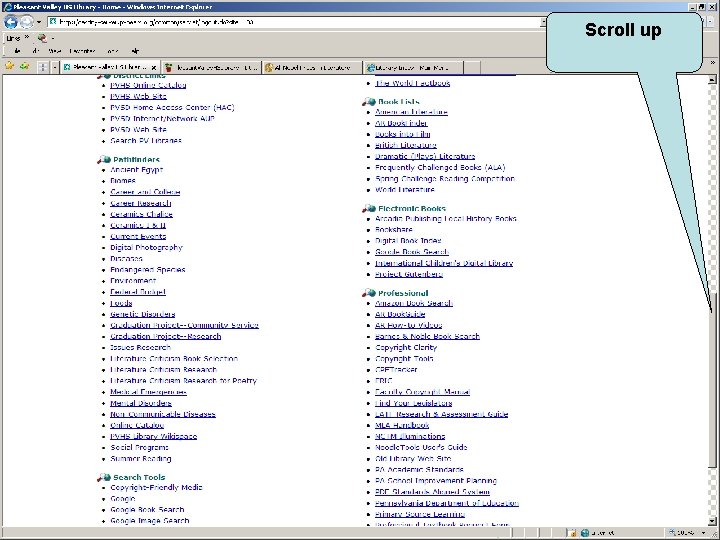Click the Electronic Books section icon
720x540 pixels.
368,208
